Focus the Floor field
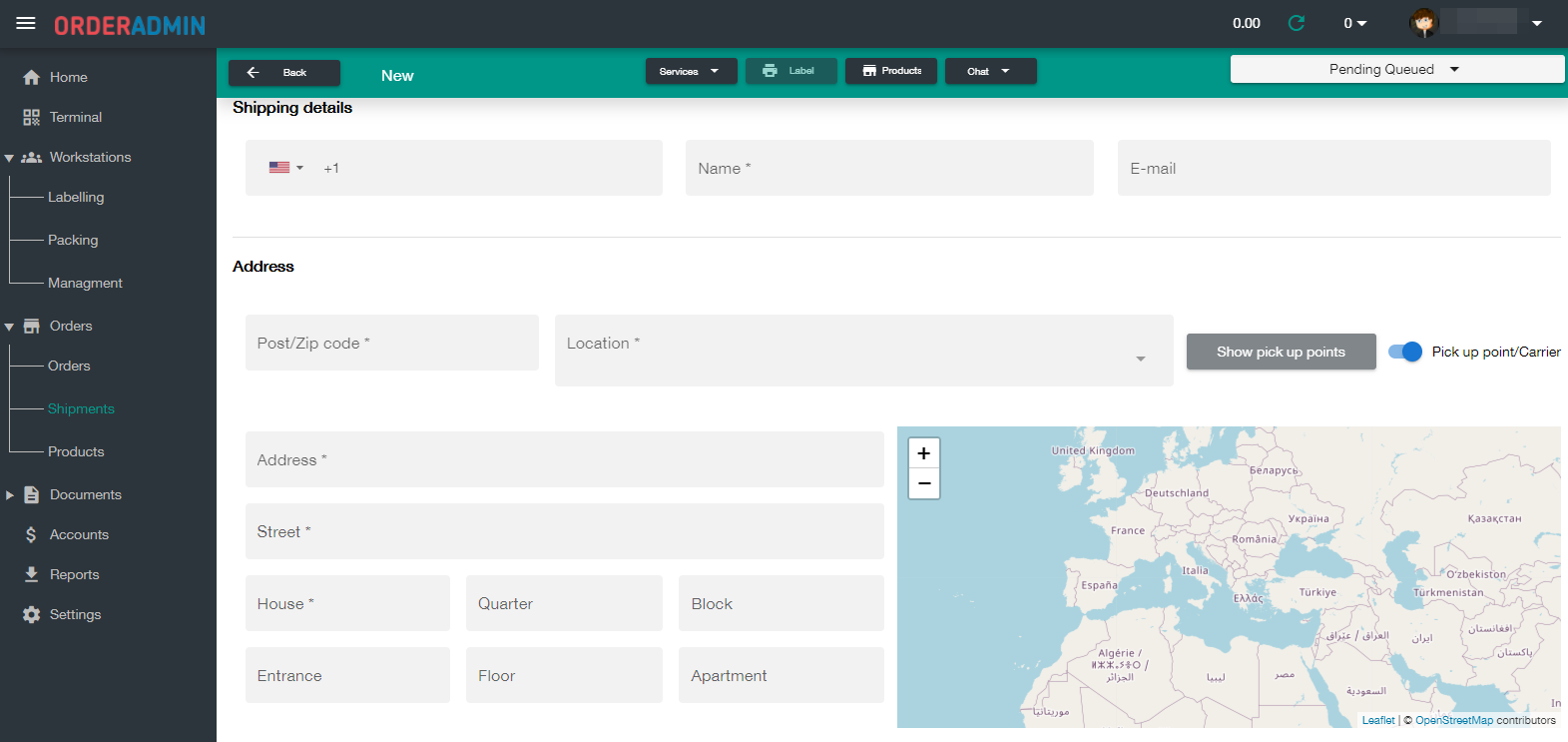Viewport: 1568px width, 742px height. tap(564, 675)
